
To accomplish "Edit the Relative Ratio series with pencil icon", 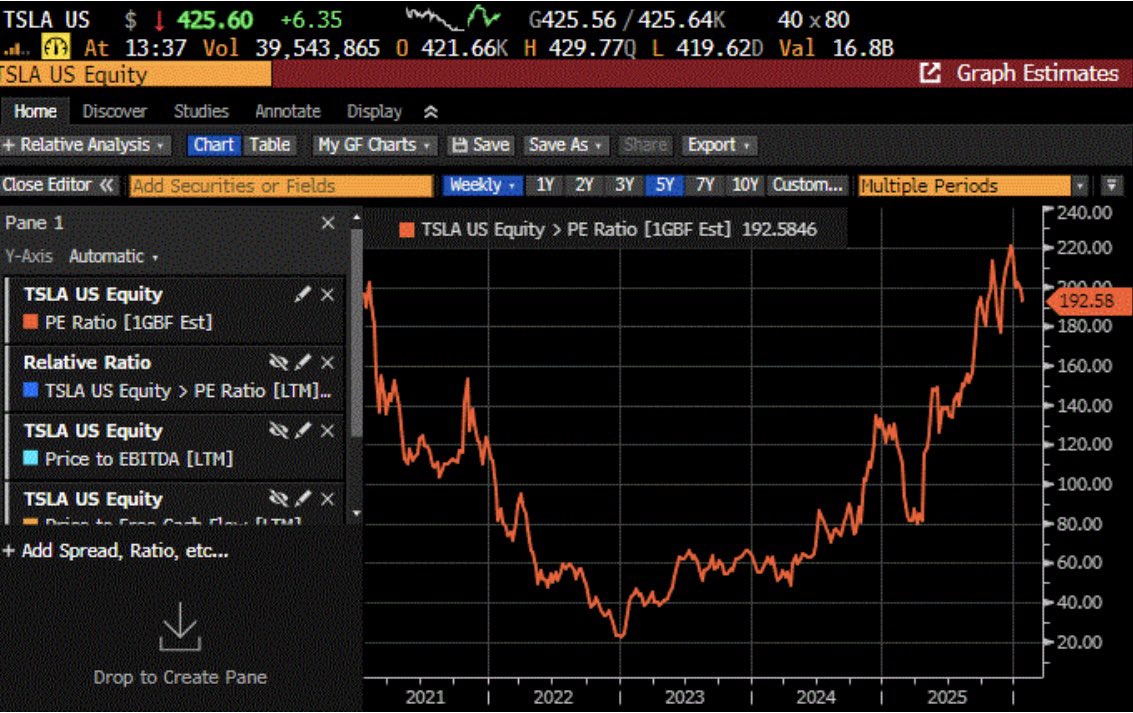I will point(304,363).
